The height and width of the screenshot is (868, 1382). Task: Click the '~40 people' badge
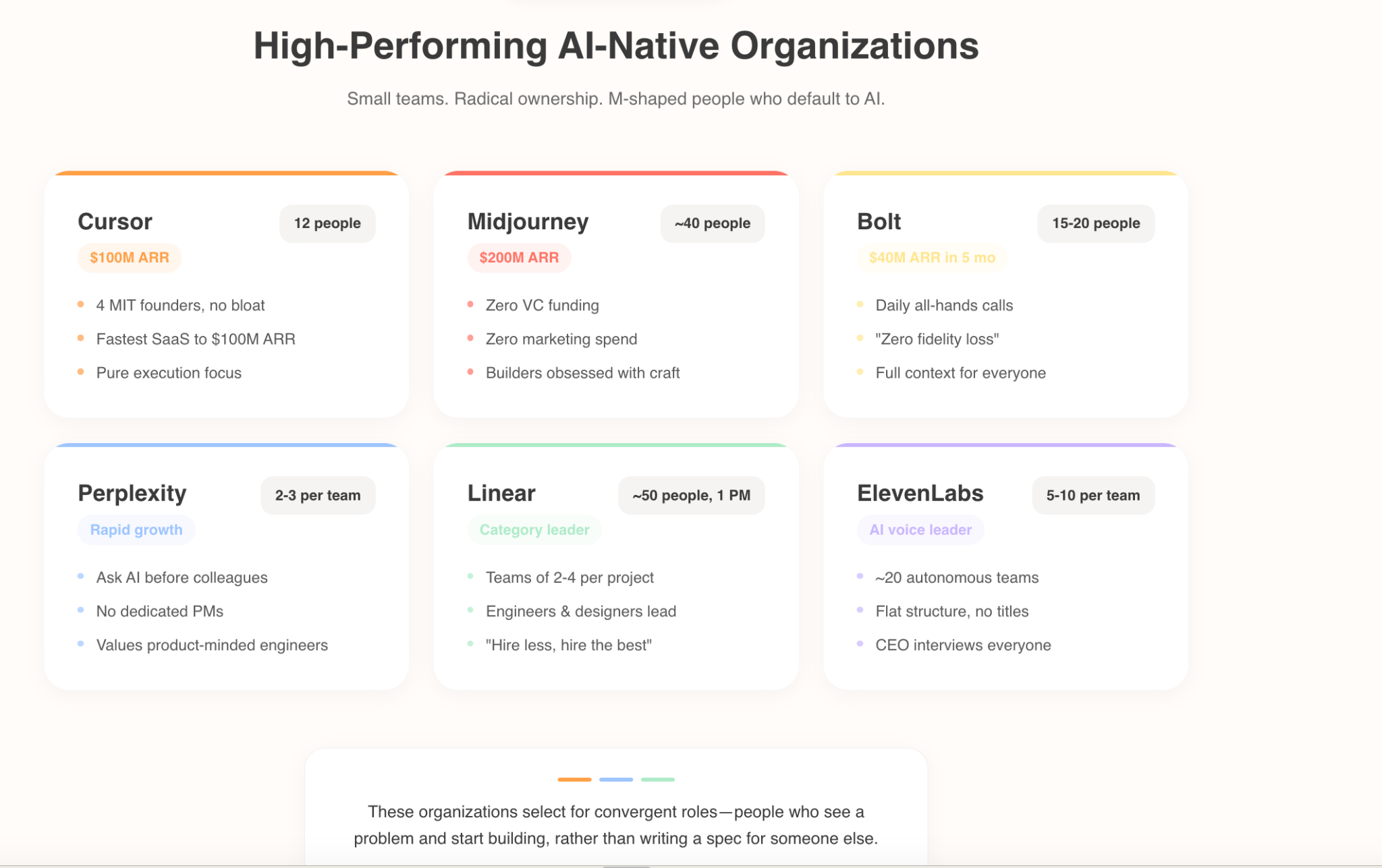point(712,223)
